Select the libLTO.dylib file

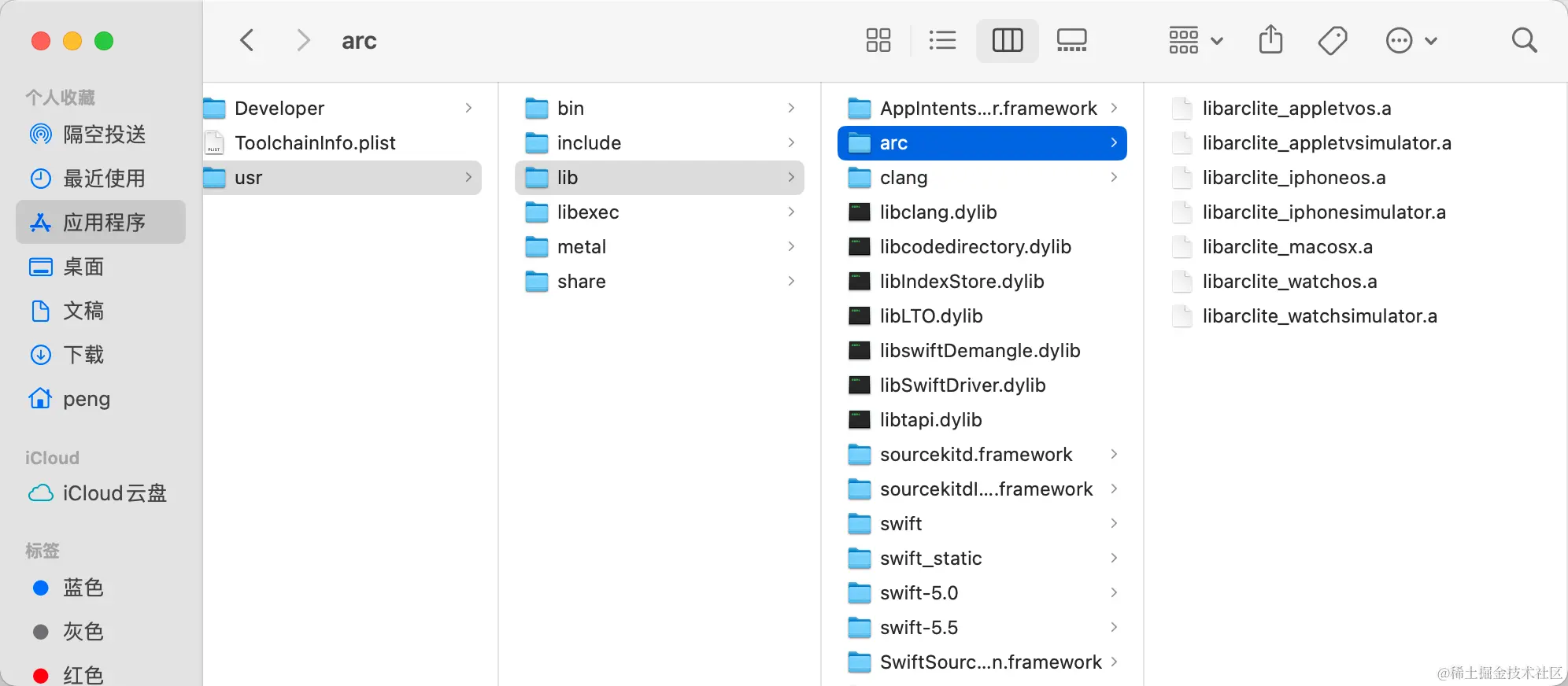(x=931, y=316)
